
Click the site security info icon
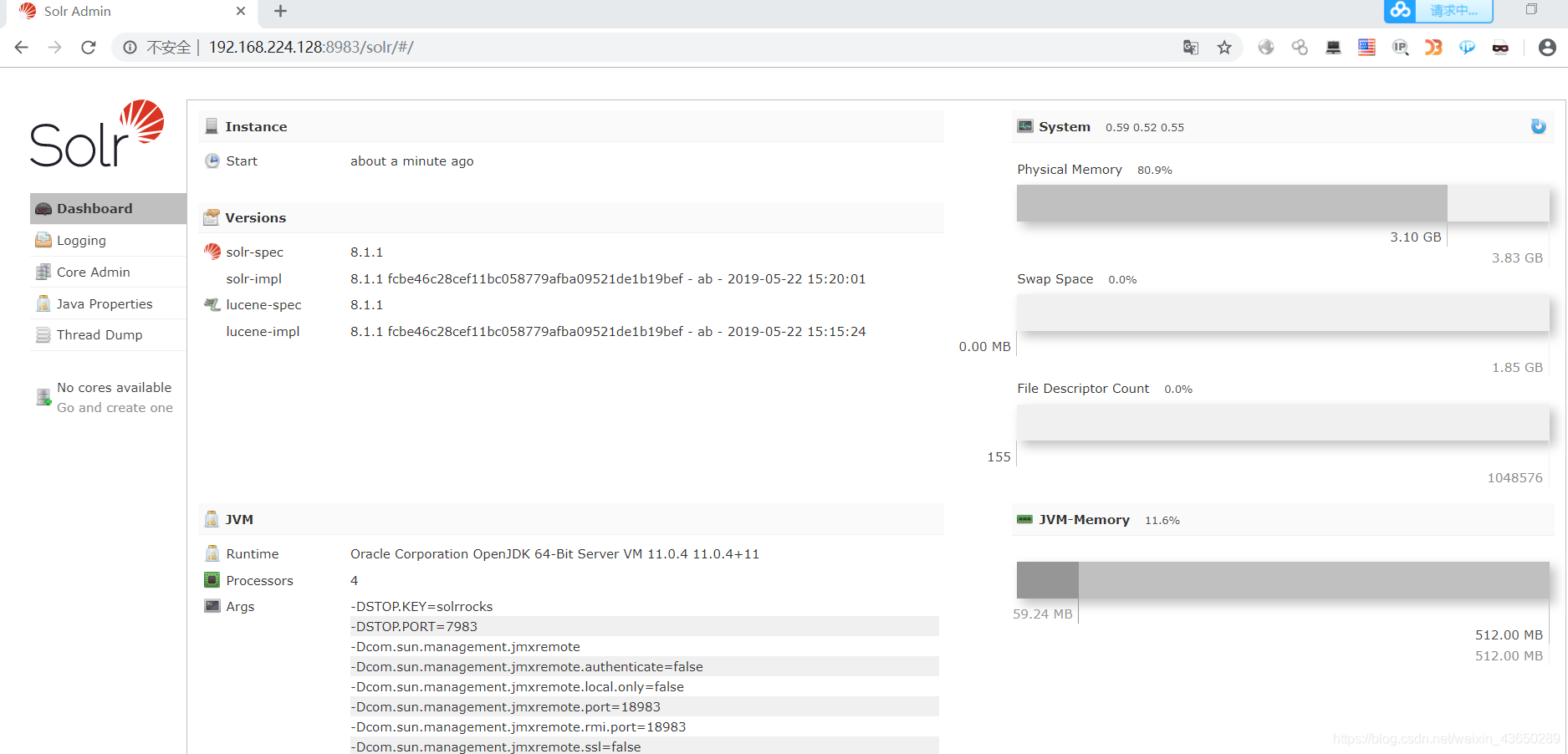coord(130,48)
